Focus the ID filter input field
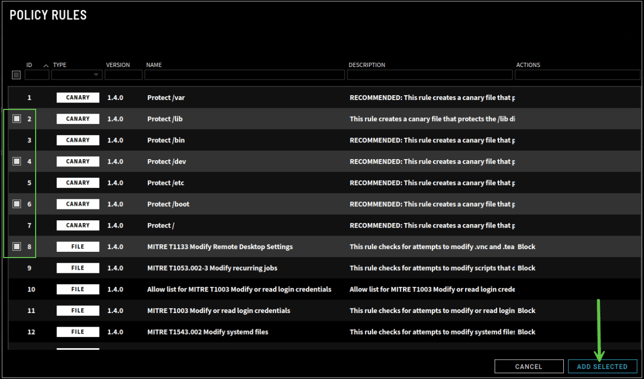 (x=37, y=75)
